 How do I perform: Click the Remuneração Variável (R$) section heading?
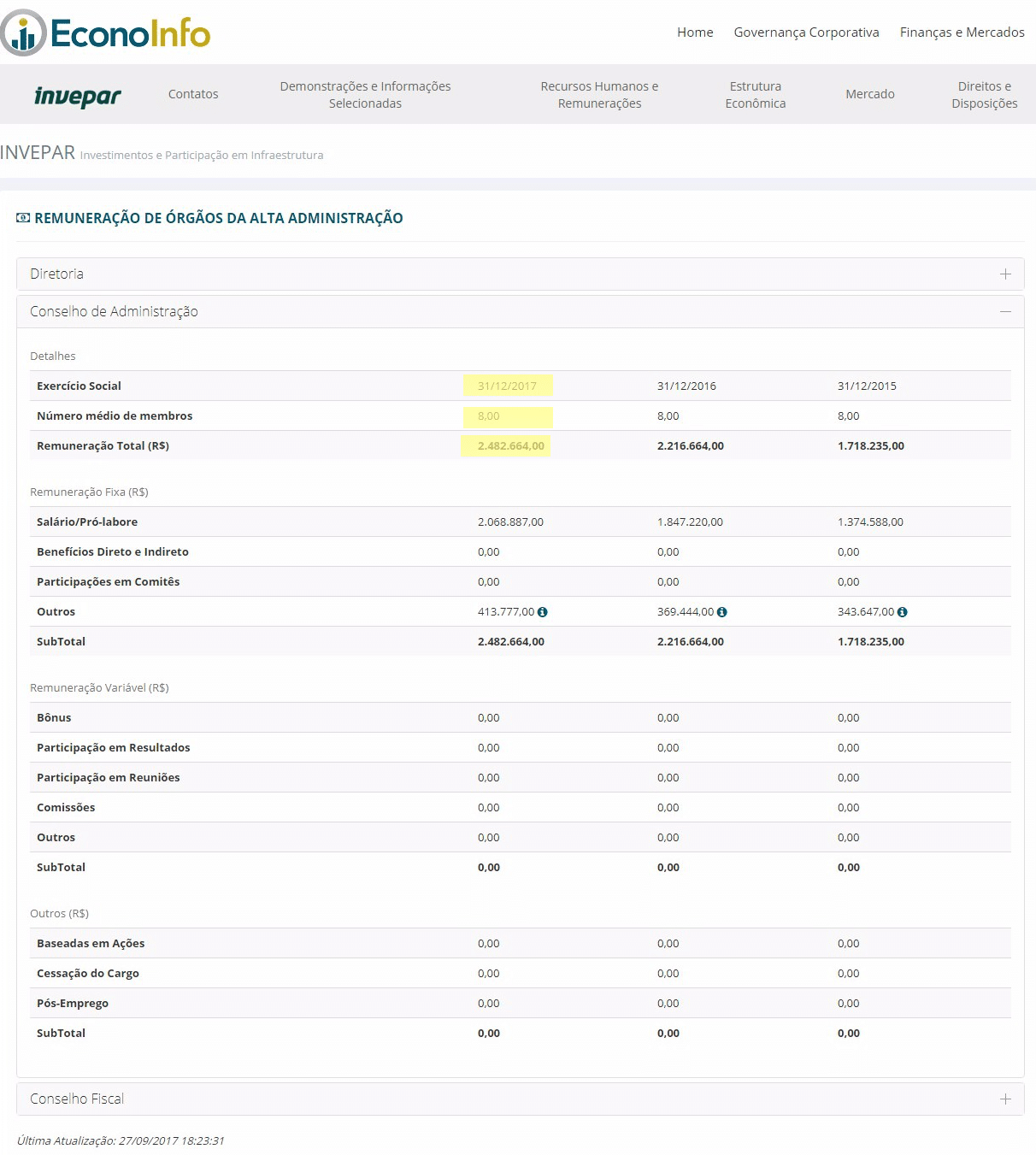coord(99,688)
